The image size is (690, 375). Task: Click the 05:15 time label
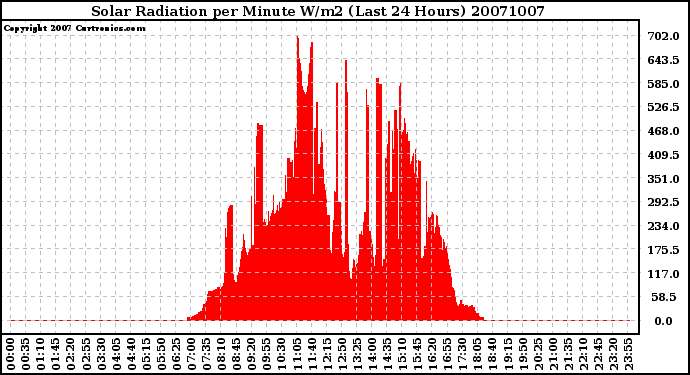point(147,355)
